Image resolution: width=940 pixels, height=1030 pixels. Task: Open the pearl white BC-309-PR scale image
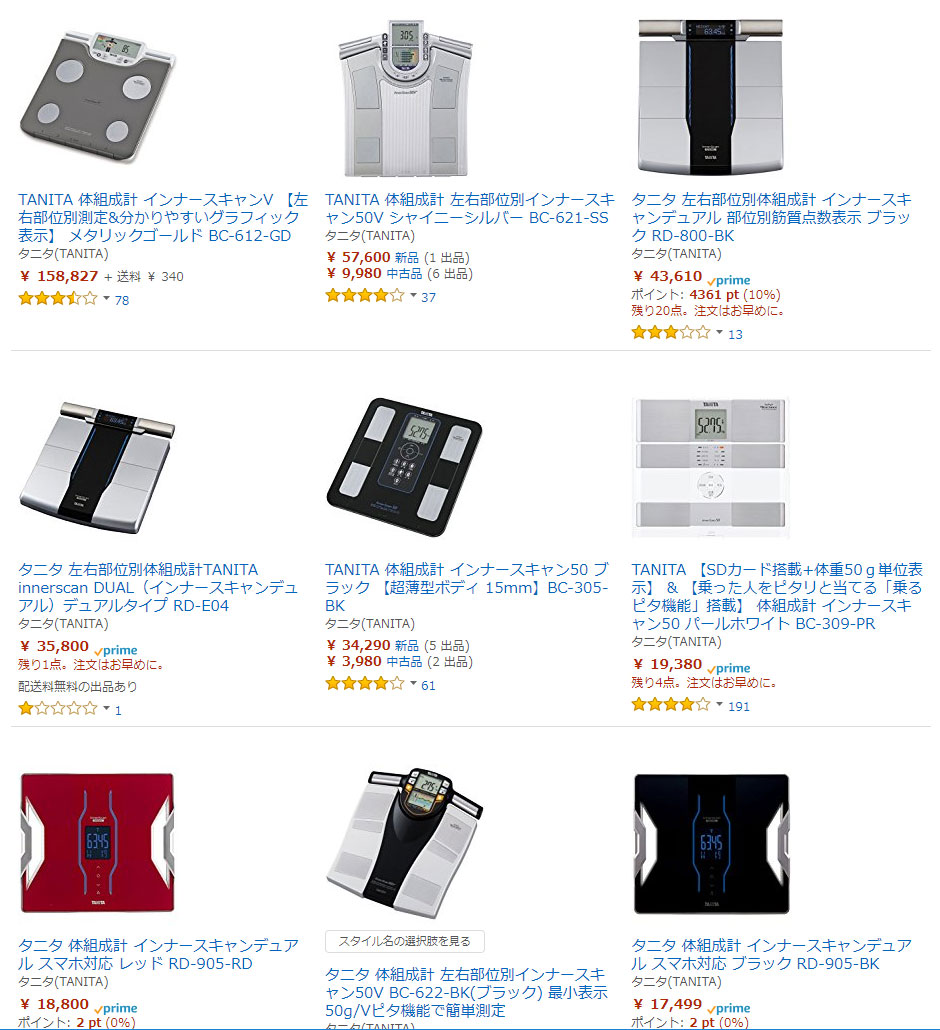711,467
